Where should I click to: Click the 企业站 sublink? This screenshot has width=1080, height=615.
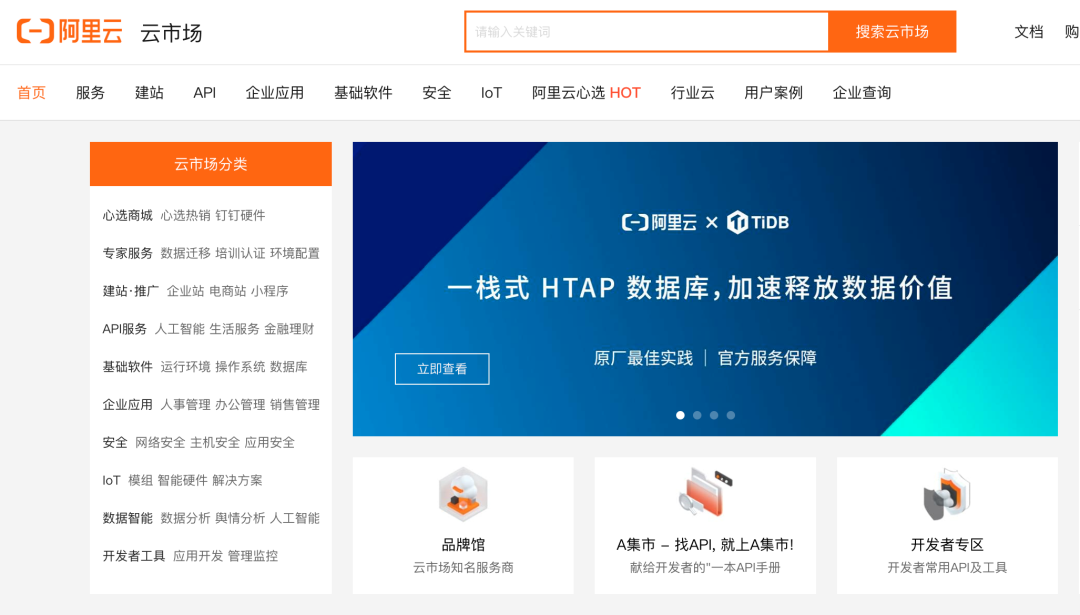(x=185, y=291)
